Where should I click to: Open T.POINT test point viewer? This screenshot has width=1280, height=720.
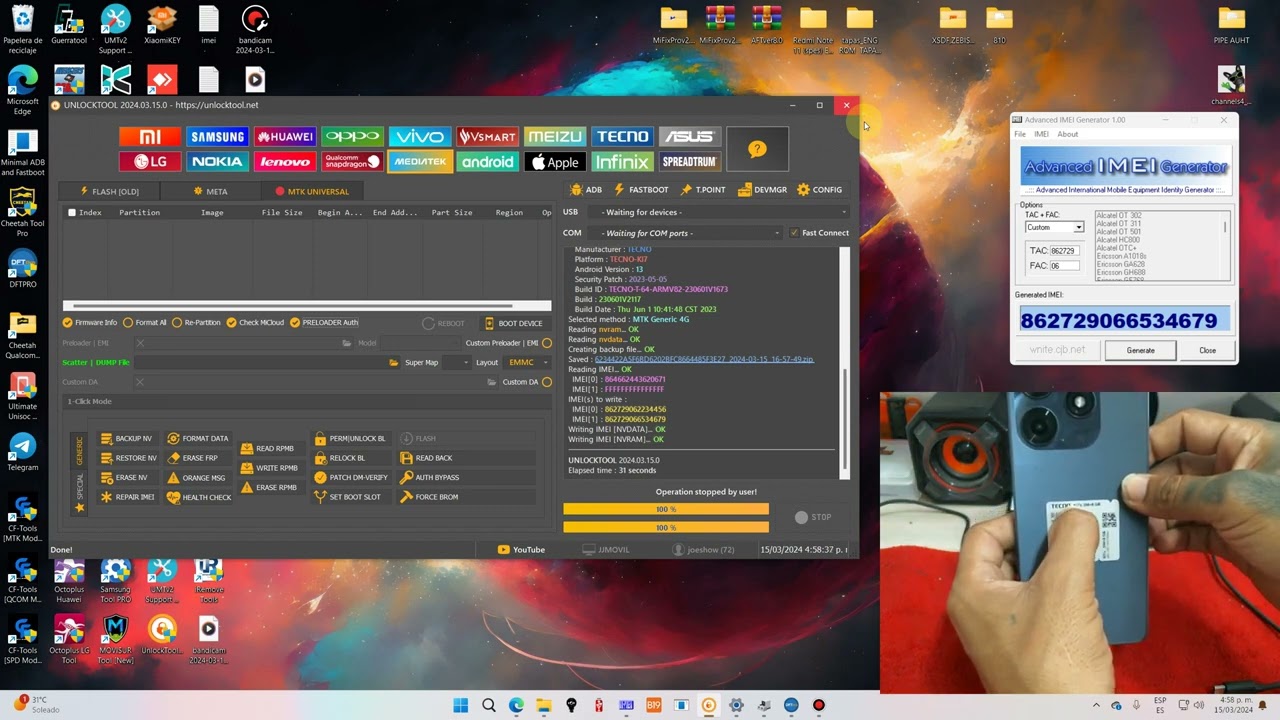(703, 190)
